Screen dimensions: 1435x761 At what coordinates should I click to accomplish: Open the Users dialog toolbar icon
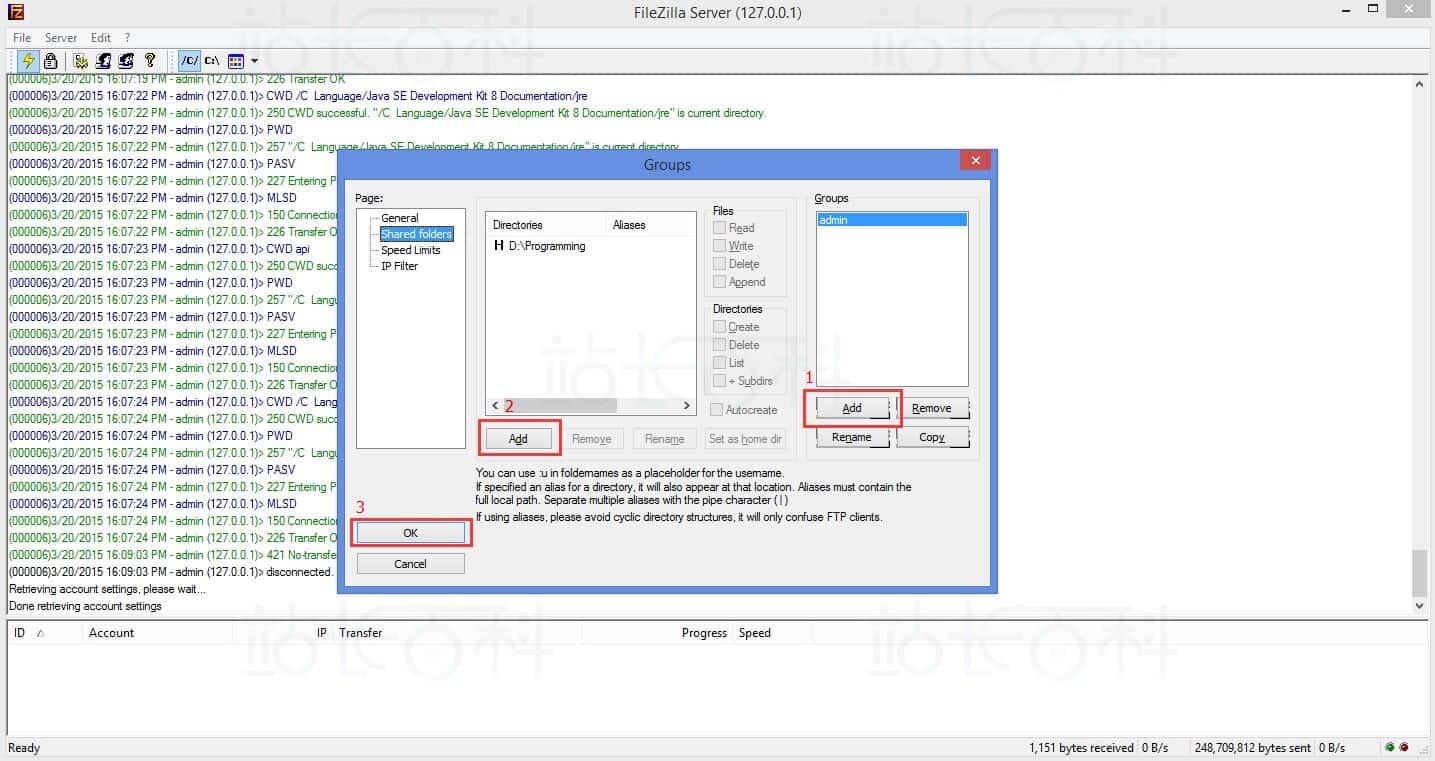tap(103, 61)
